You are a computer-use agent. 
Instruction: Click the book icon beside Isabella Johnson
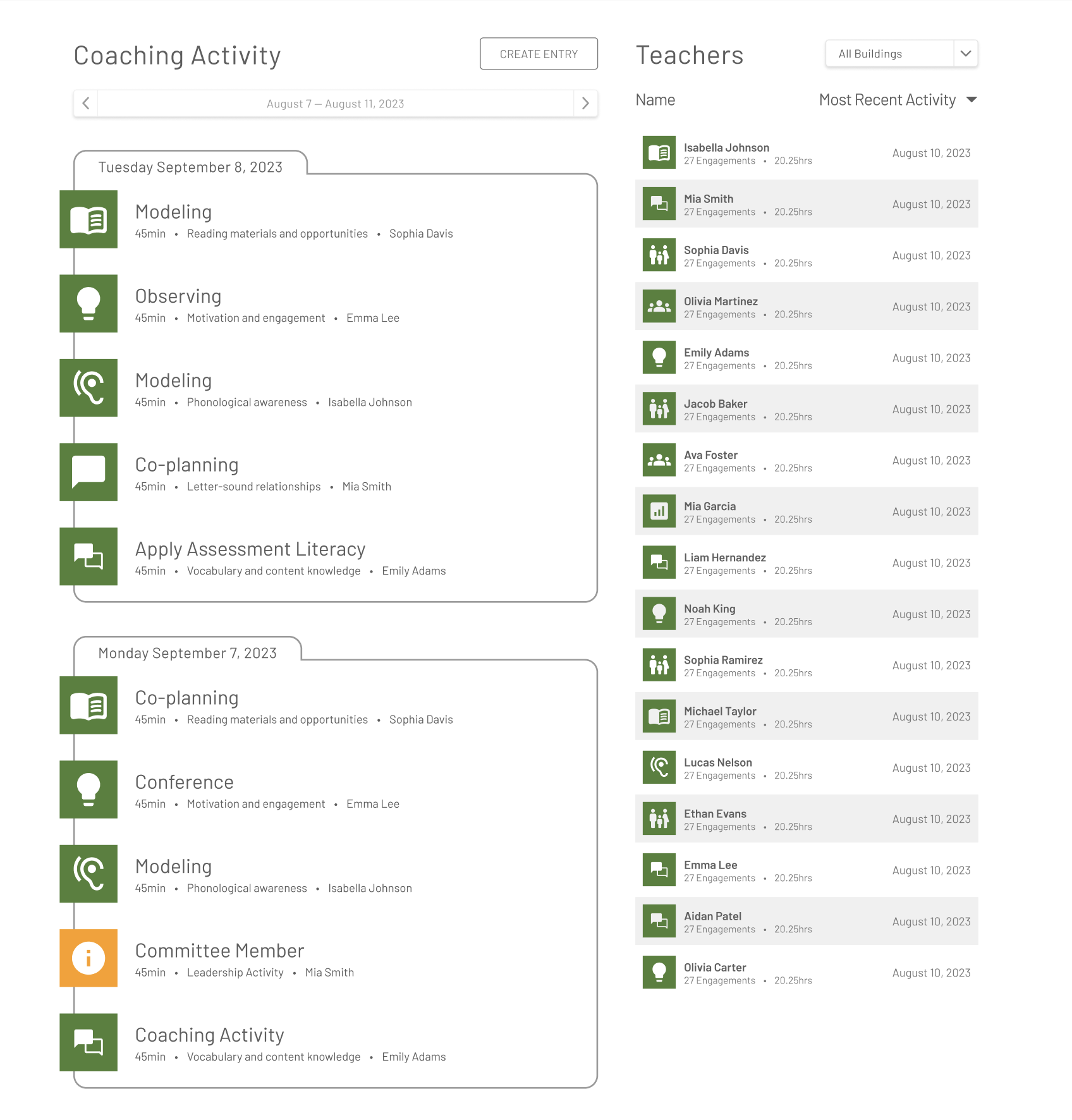(x=659, y=153)
